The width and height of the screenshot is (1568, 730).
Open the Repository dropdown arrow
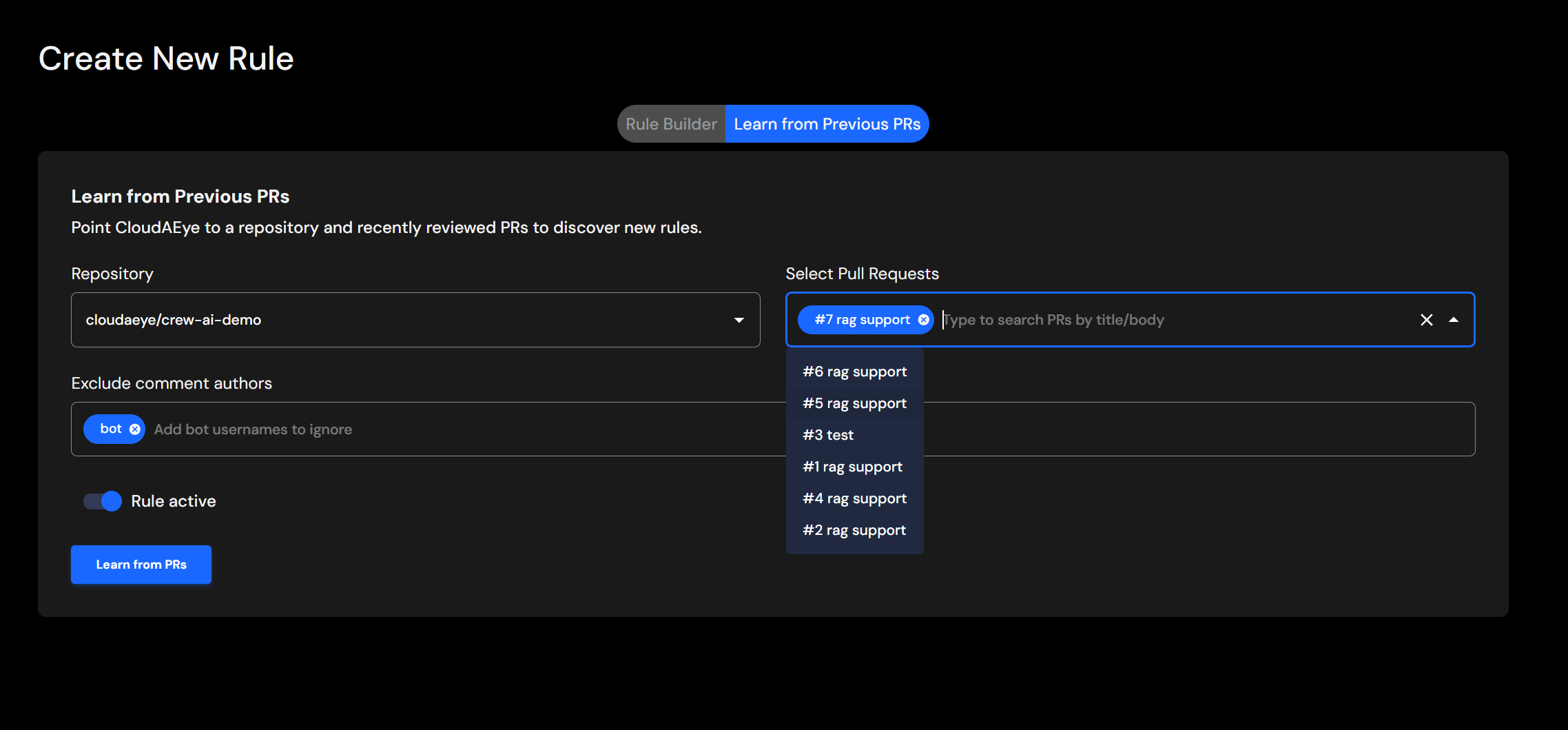click(739, 320)
